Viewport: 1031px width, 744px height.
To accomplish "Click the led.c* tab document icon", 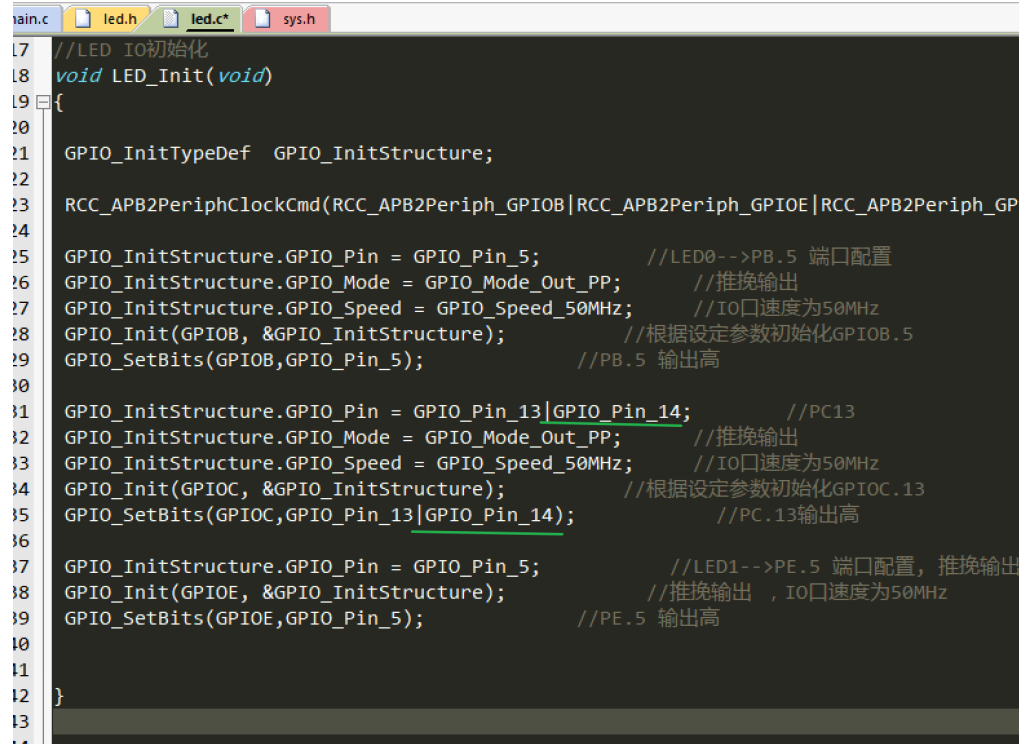I will point(171,19).
